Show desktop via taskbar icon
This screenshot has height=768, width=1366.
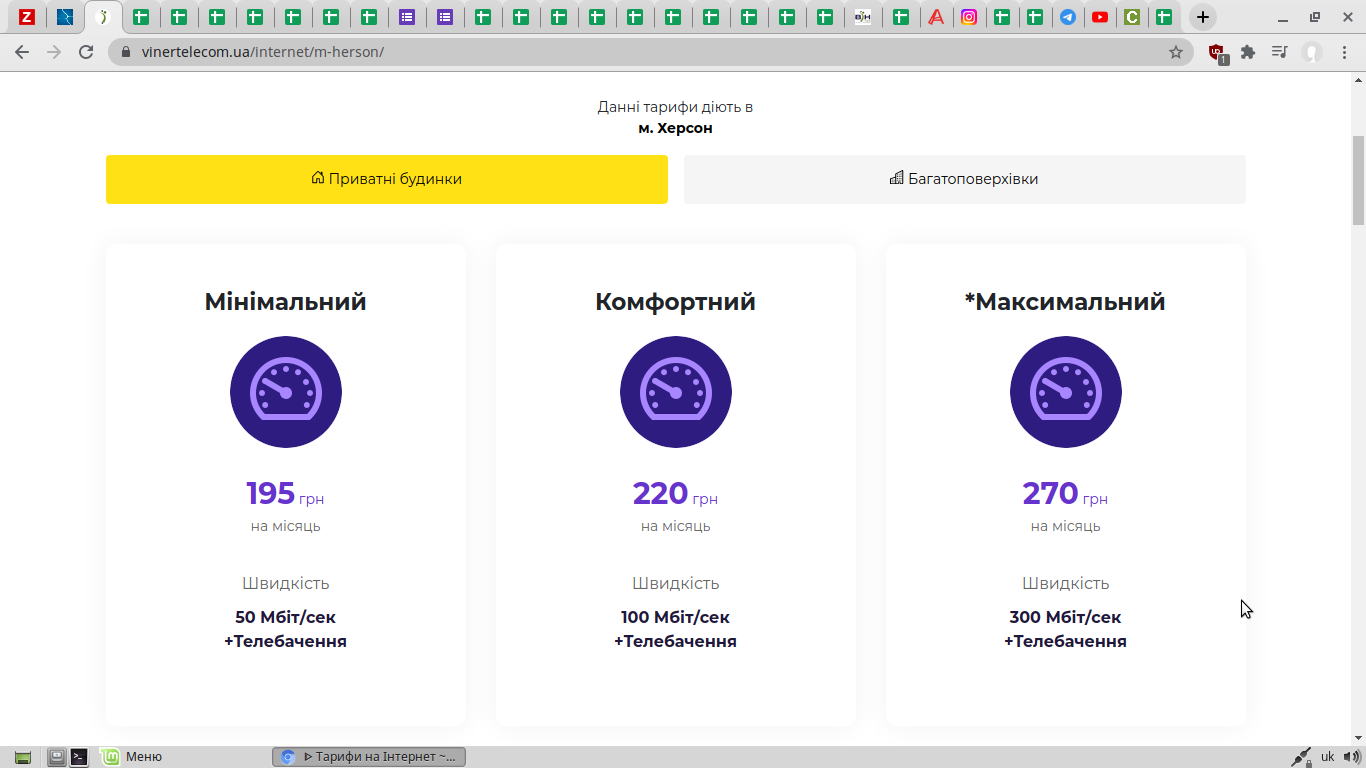pyautogui.click(x=23, y=757)
